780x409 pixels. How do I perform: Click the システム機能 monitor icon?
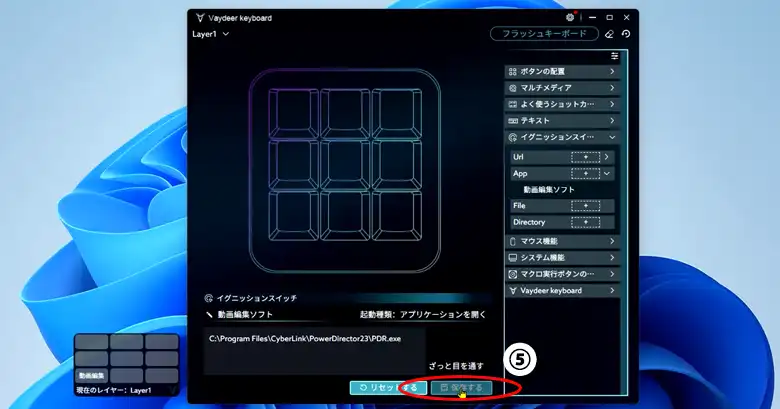[513, 258]
